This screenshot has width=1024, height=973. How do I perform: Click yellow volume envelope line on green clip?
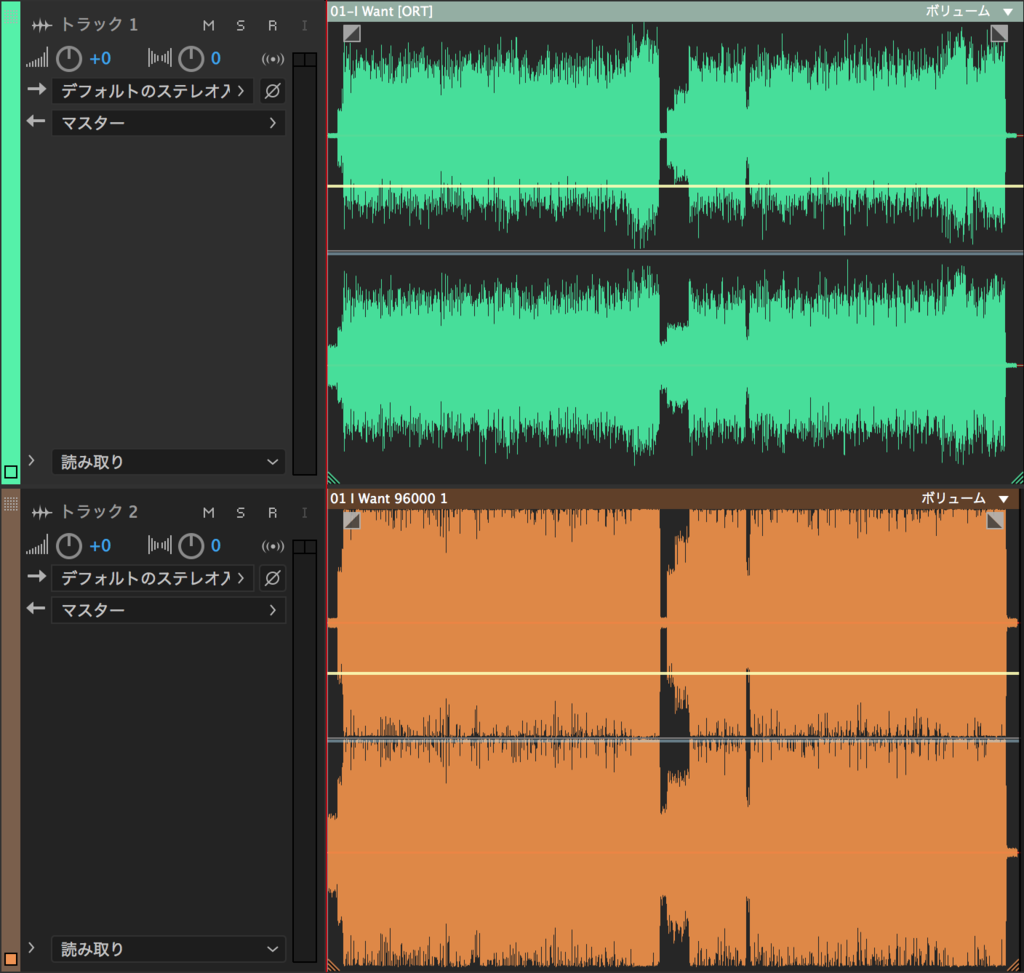[675, 187]
